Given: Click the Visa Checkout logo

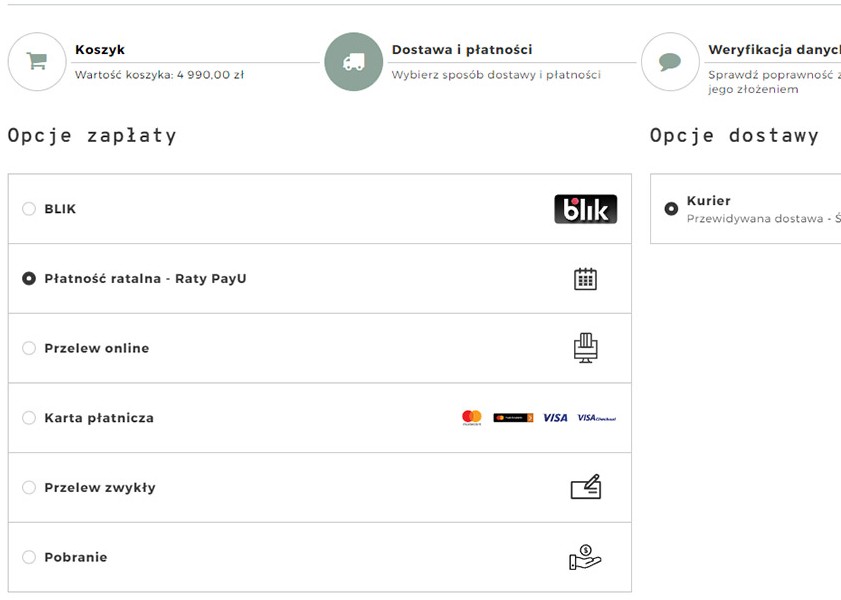Looking at the screenshot, I should tap(596, 418).
